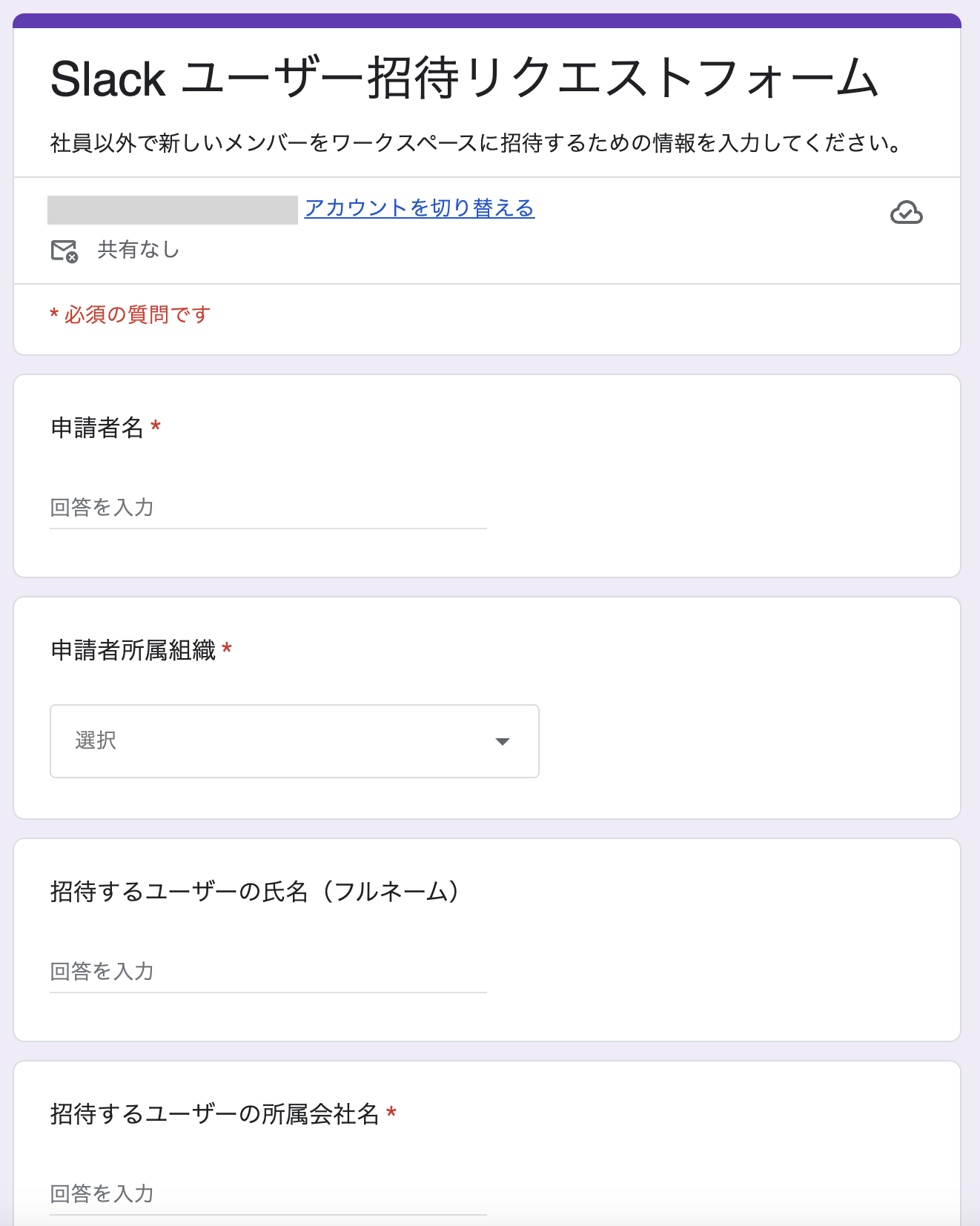This screenshot has height=1226, width=980.
Task: Click the 申請者所属組織 question label
Action: click(133, 650)
